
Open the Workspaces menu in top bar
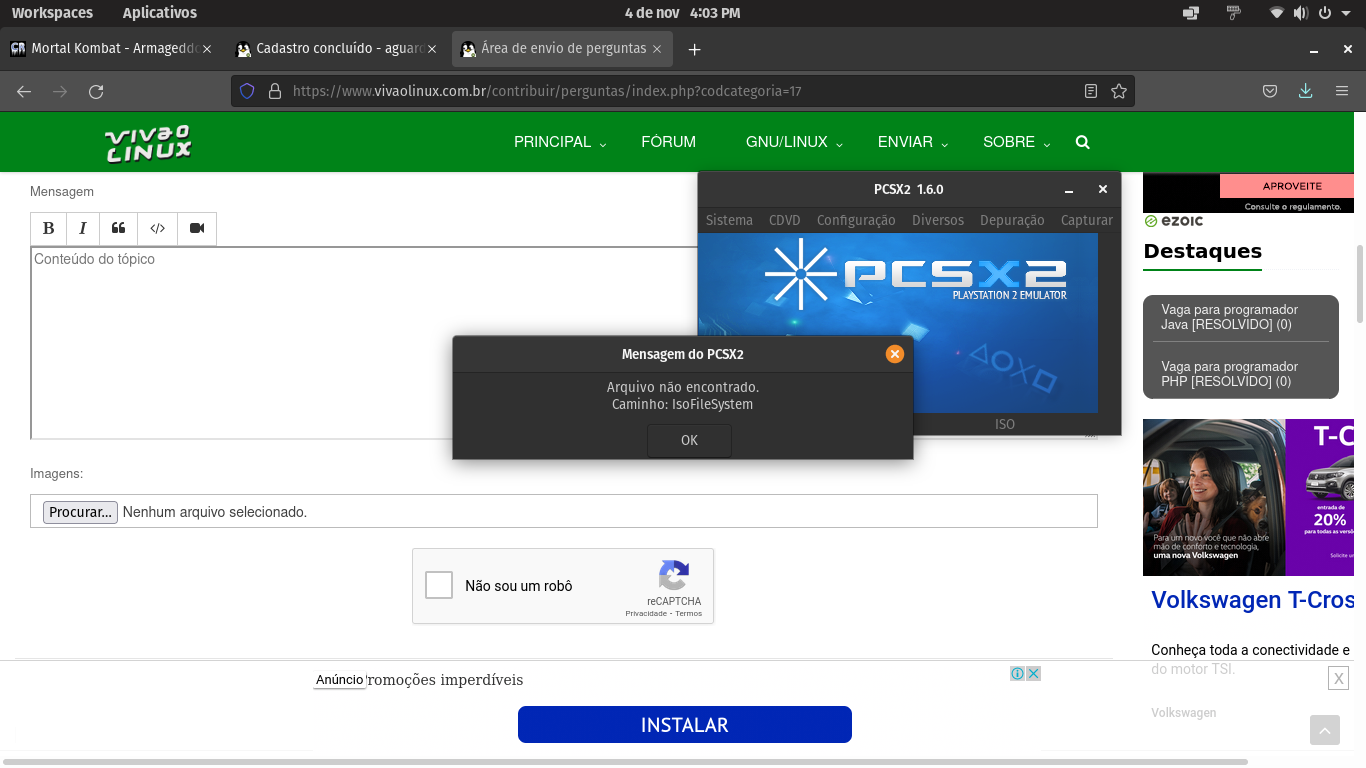point(52,13)
